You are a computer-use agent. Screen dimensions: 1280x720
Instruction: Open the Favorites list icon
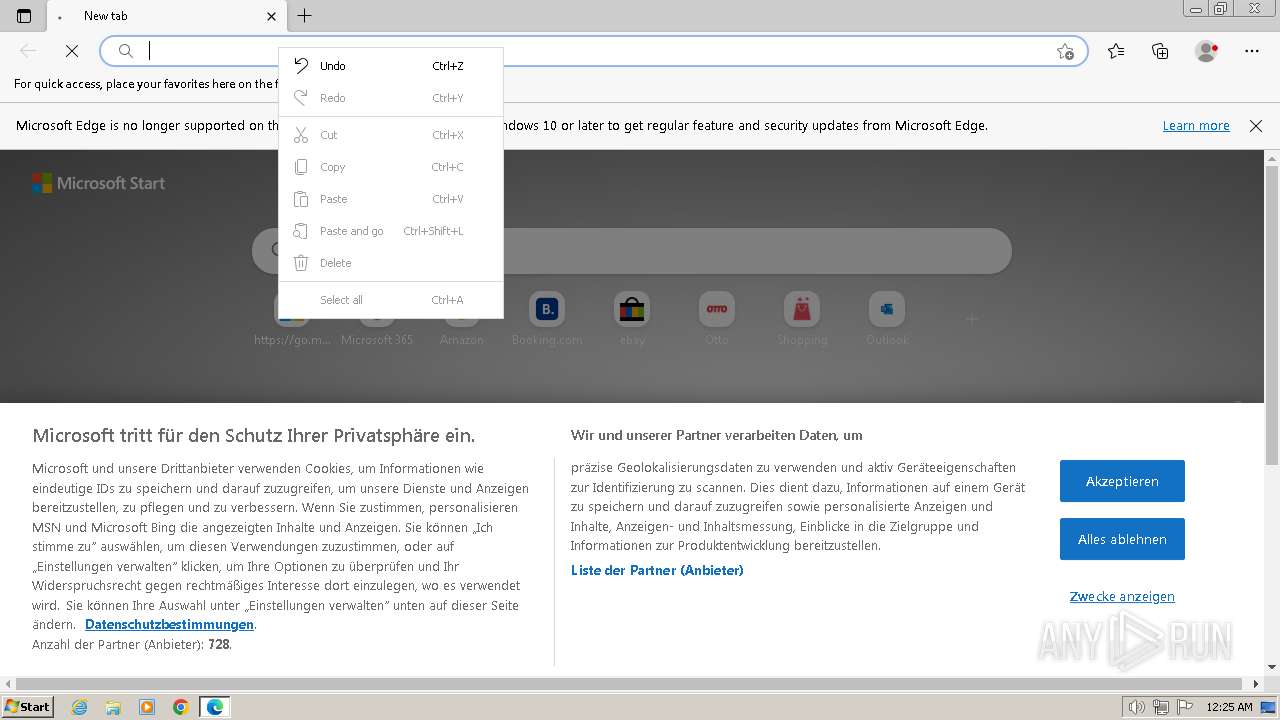click(x=1116, y=51)
